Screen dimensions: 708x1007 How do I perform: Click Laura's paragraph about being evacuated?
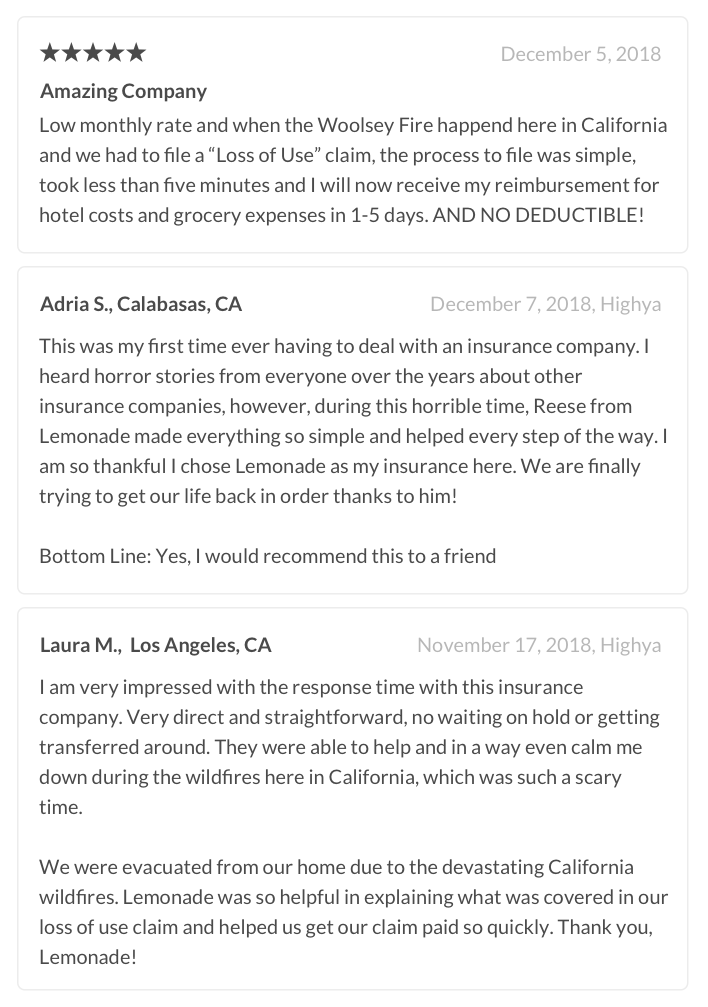(x=353, y=912)
